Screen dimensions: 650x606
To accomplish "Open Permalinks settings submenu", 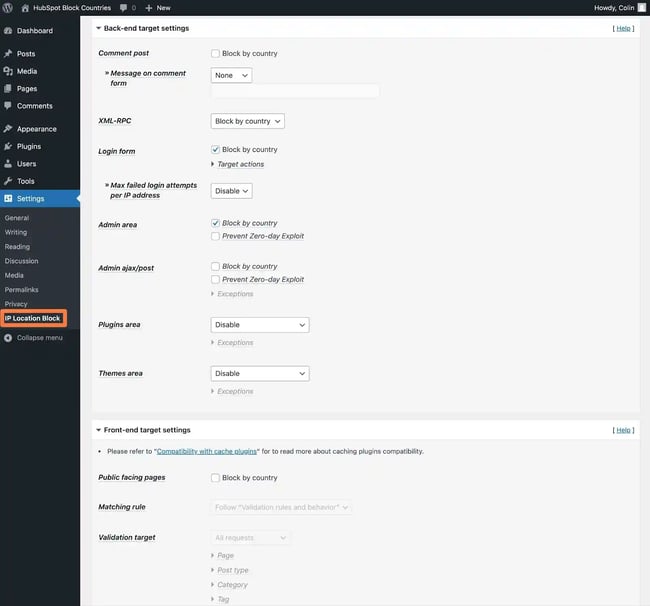I will (22, 290).
